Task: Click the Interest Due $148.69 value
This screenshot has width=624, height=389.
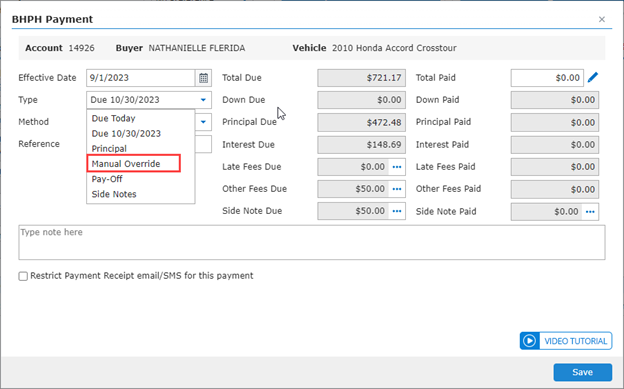Action: pos(361,145)
